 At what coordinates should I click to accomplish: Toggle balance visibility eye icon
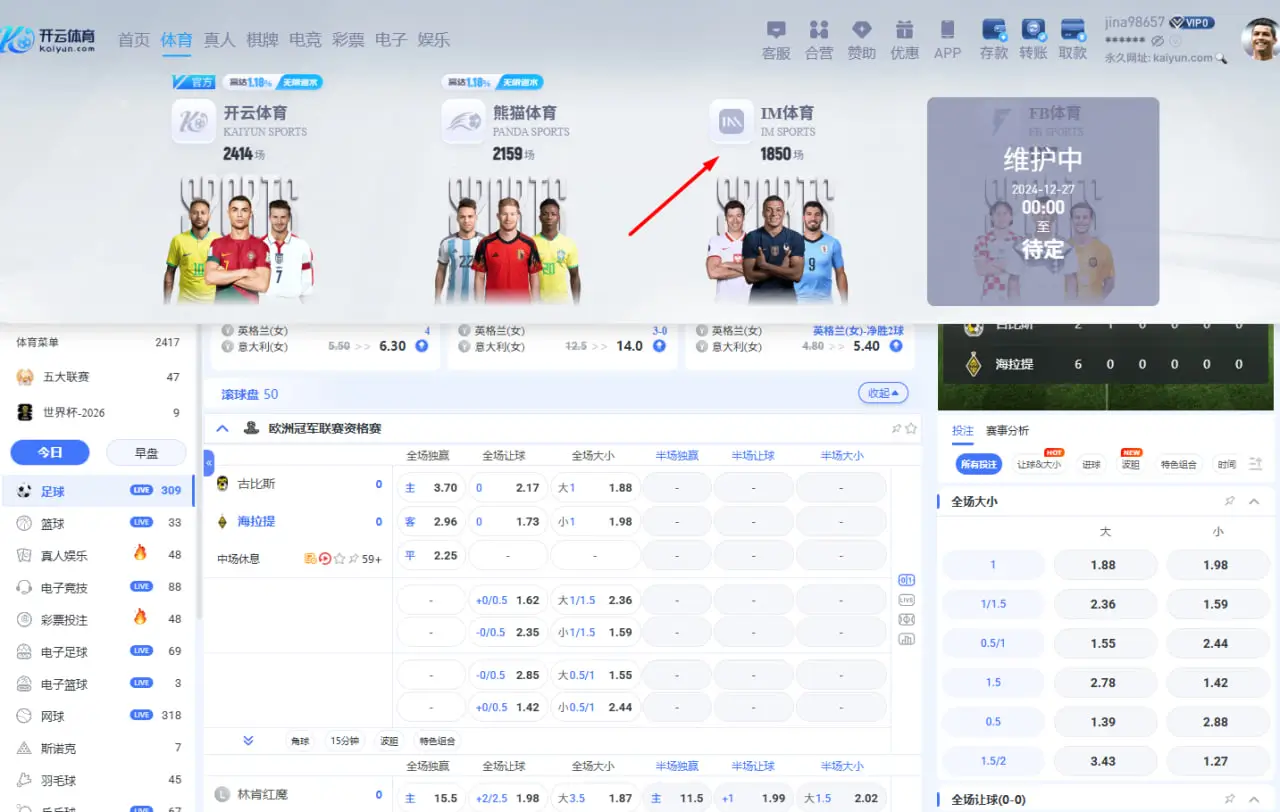1157,41
